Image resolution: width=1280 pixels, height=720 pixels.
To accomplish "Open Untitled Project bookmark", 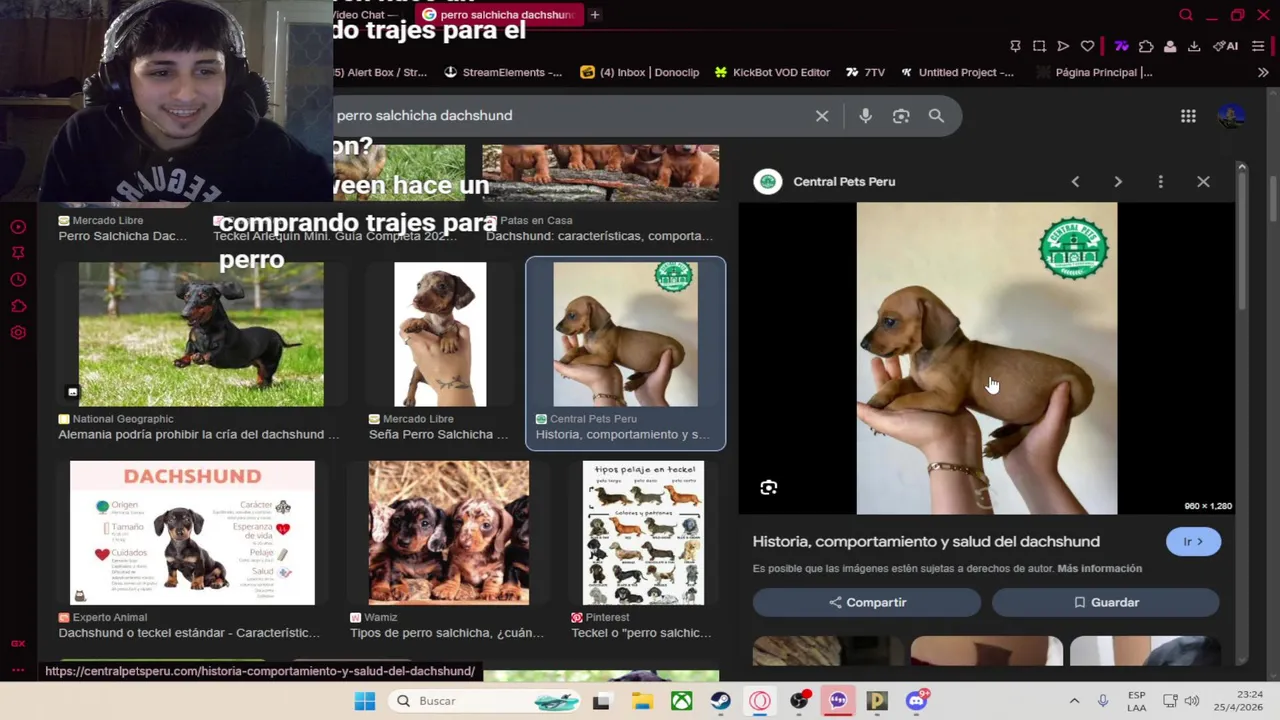I will click(957, 72).
